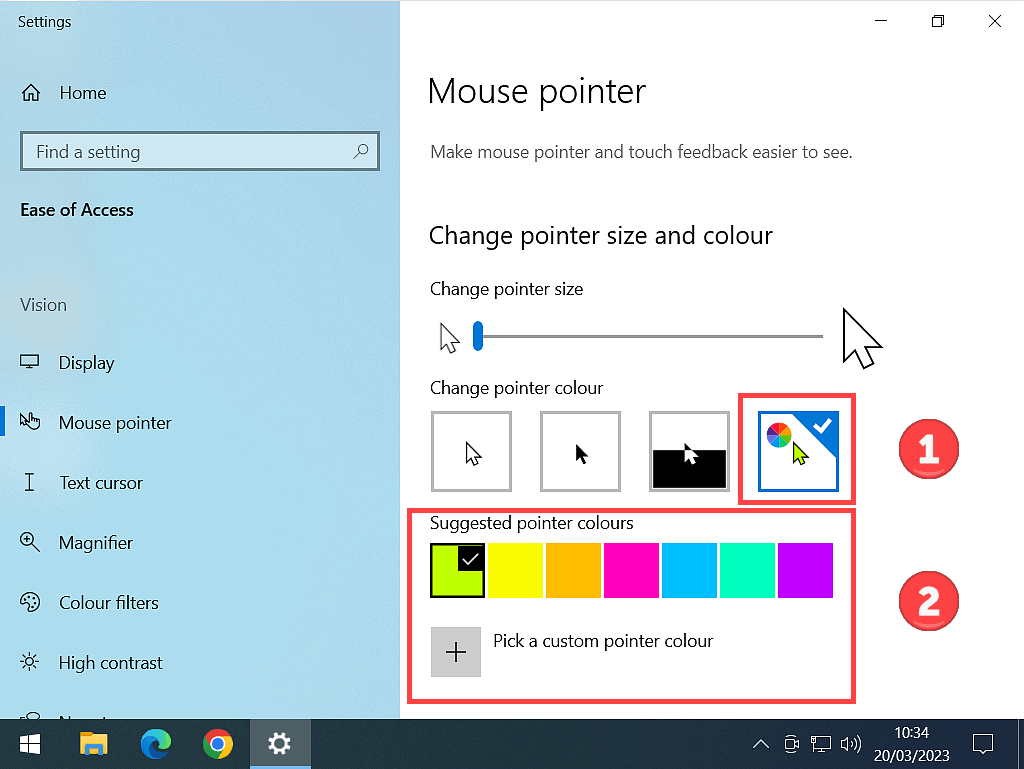Viewport: 1024px width, 769px height.
Task: Select the custom colour pointer option
Action: pyautogui.click(x=797, y=452)
